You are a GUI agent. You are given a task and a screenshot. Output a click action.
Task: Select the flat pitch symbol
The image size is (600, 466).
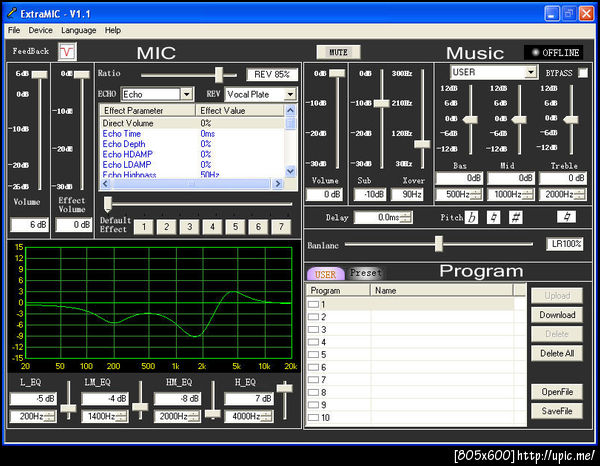pyautogui.click(x=472, y=217)
